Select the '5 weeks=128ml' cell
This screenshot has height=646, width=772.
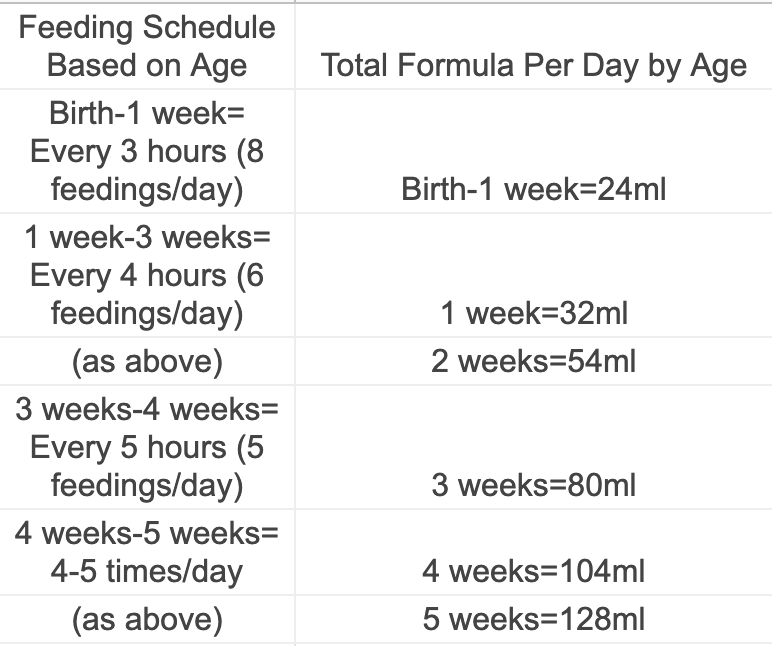[533, 619]
